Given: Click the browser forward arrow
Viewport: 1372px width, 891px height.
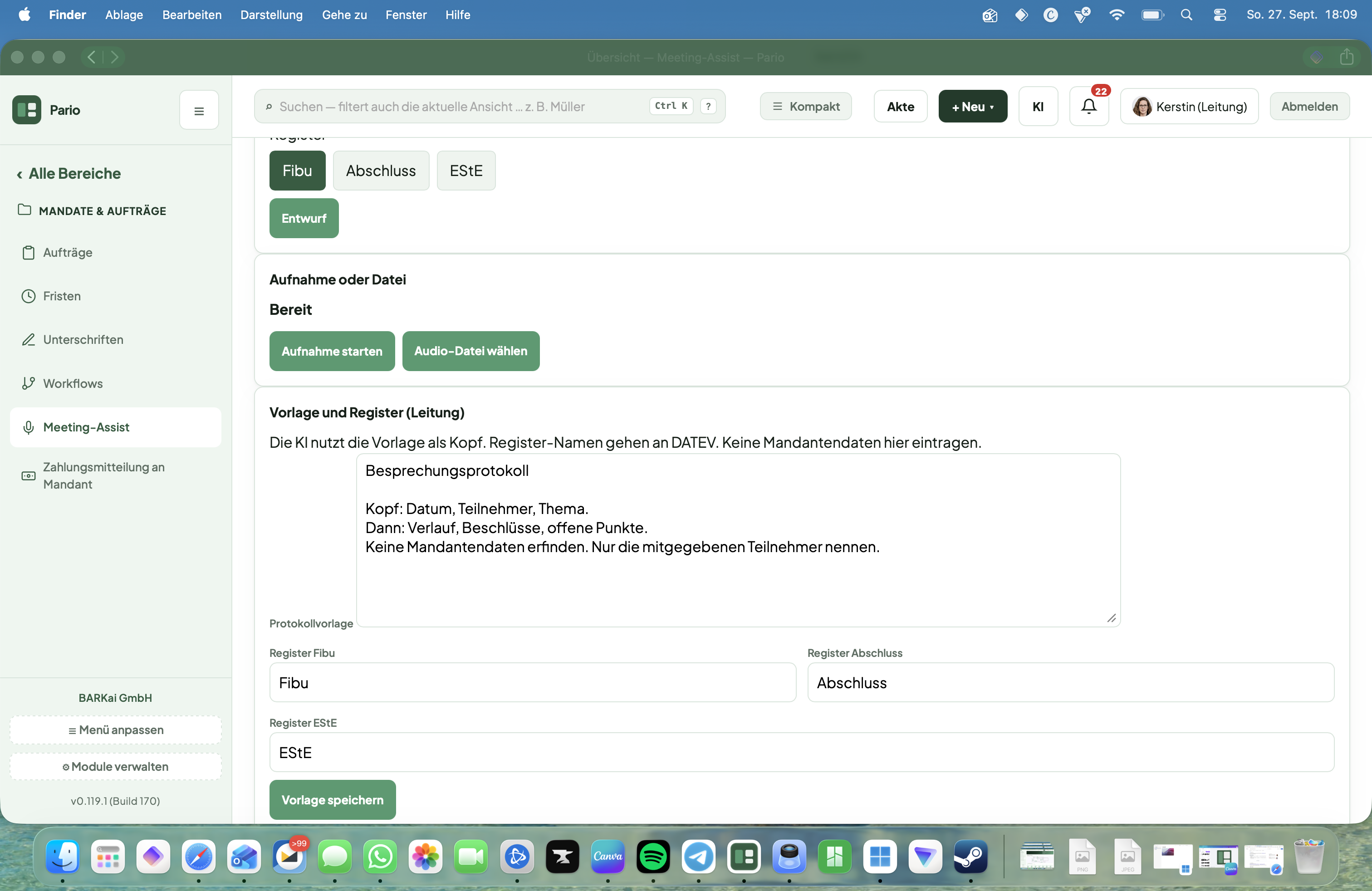Looking at the screenshot, I should pyautogui.click(x=114, y=57).
